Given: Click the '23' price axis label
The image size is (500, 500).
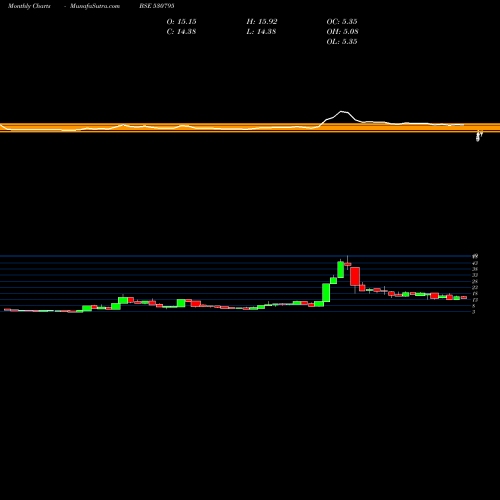Looking at the screenshot, I should point(475,287).
